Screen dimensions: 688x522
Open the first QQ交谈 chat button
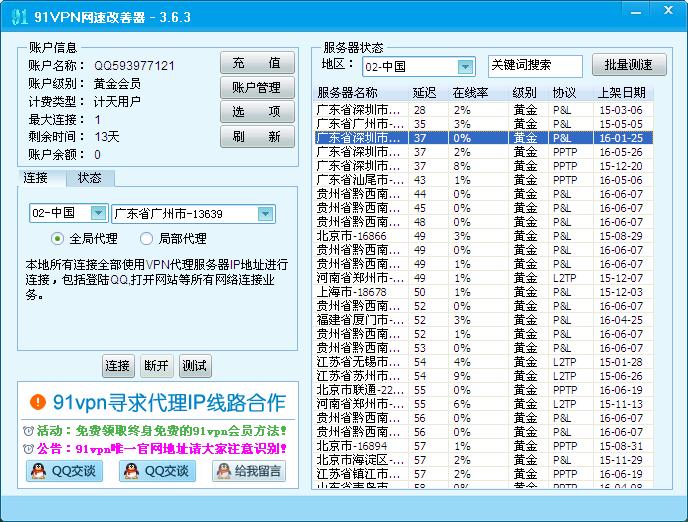[x=64, y=471]
